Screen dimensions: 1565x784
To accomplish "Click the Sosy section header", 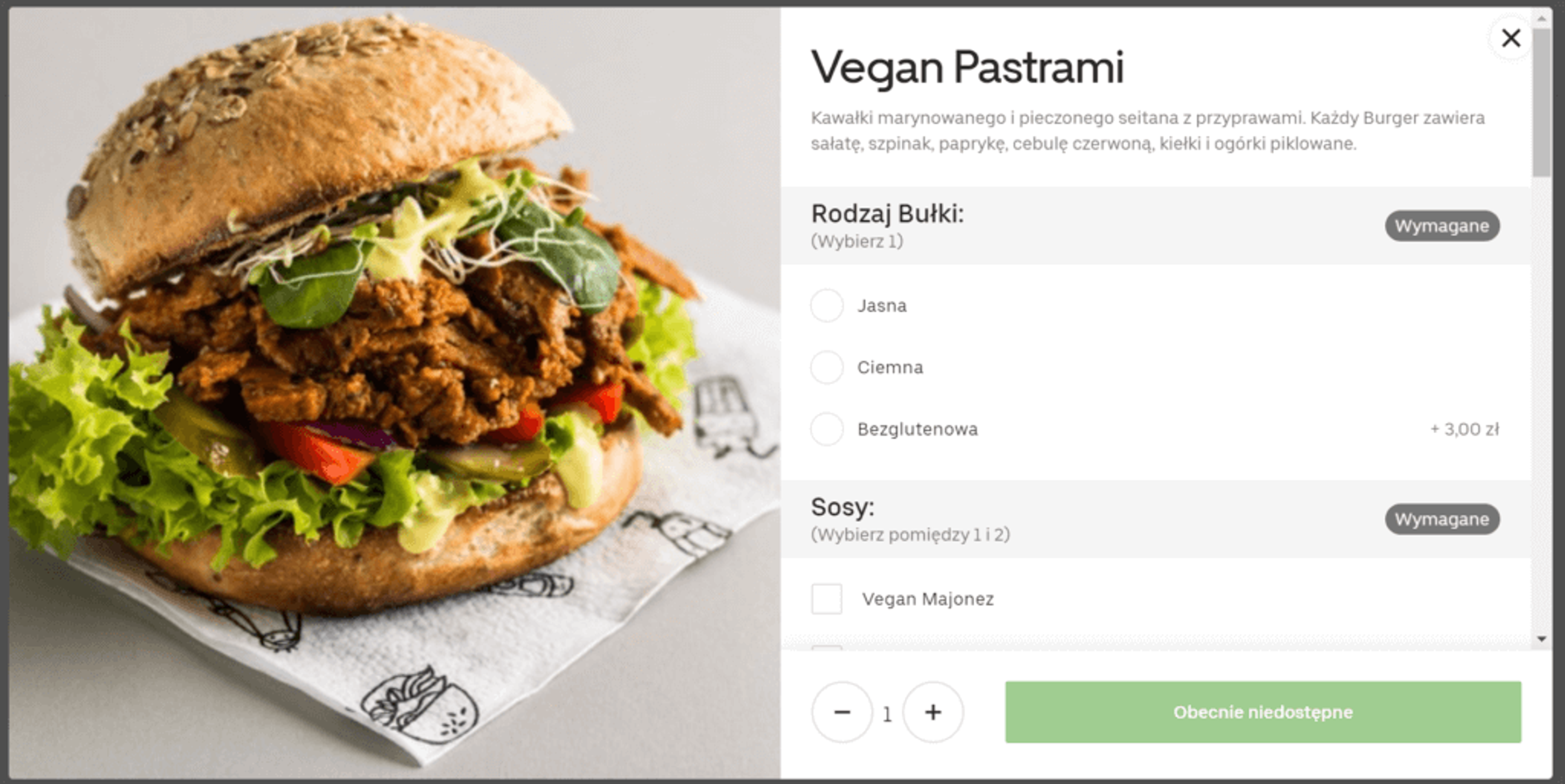I will coord(1155,519).
